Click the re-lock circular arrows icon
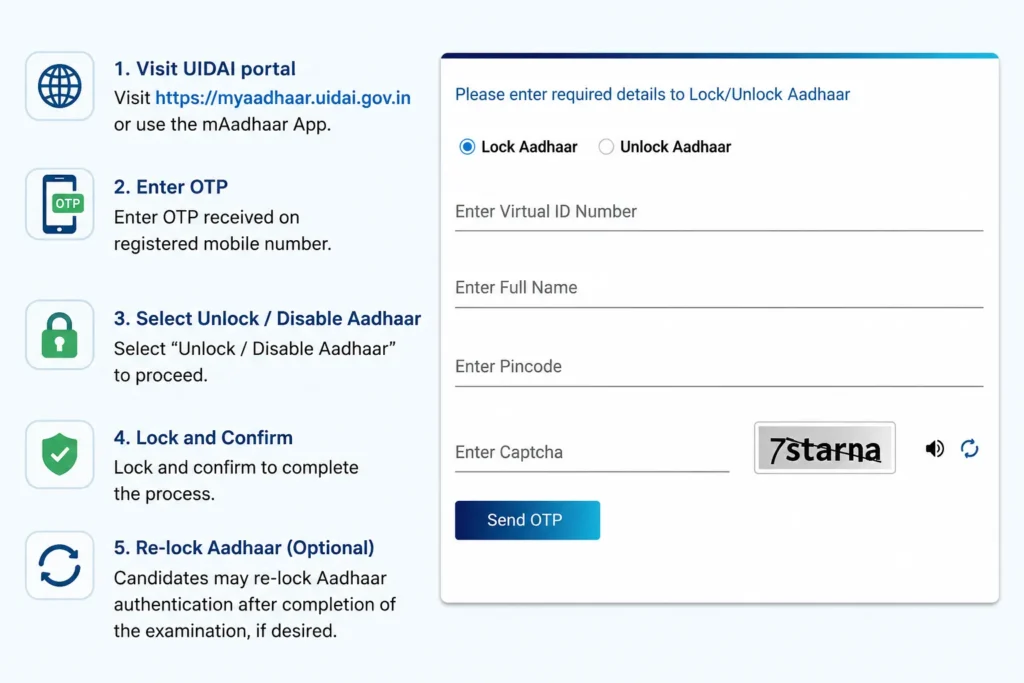 59,565
